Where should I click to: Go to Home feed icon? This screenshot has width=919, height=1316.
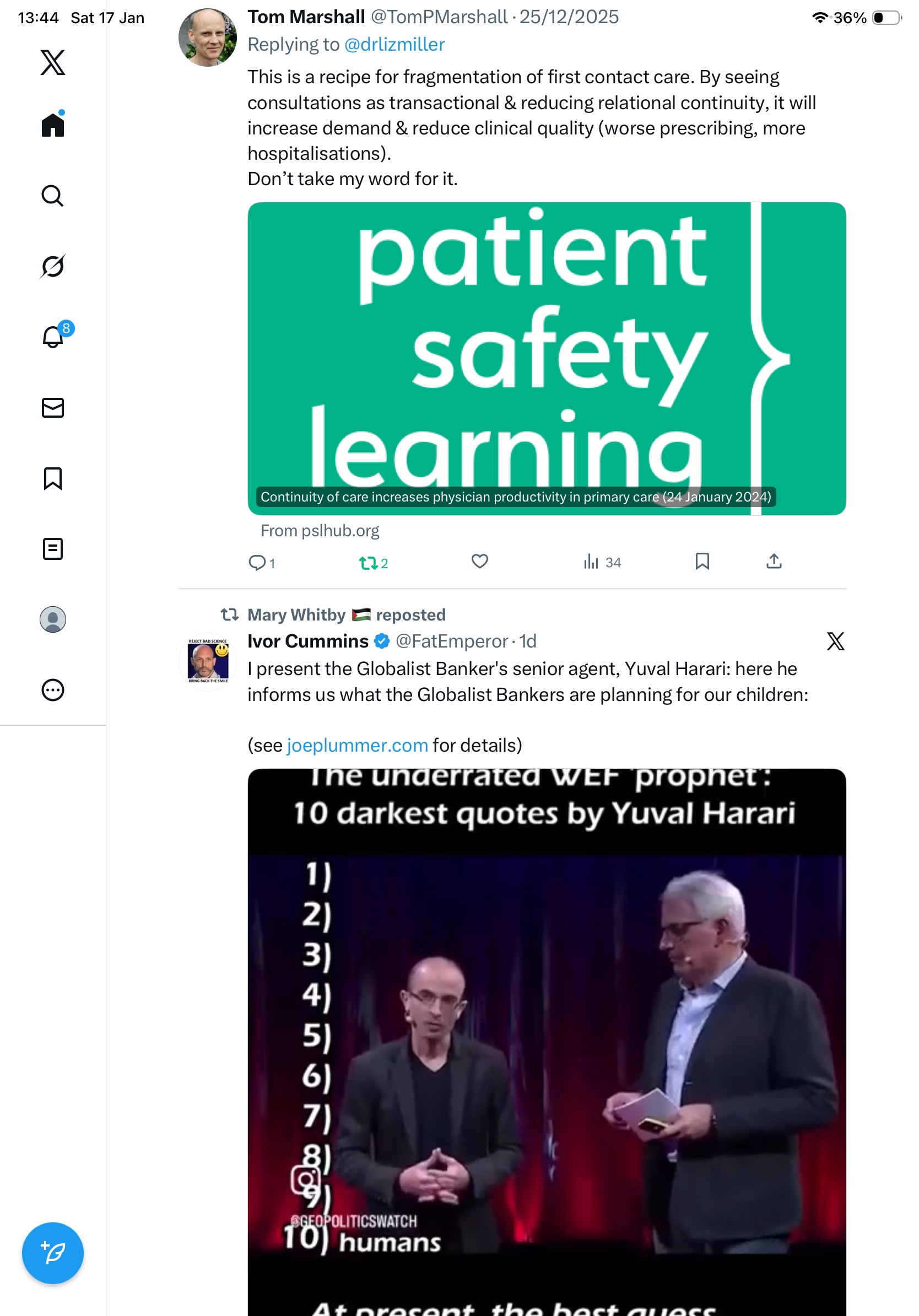[x=53, y=124]
